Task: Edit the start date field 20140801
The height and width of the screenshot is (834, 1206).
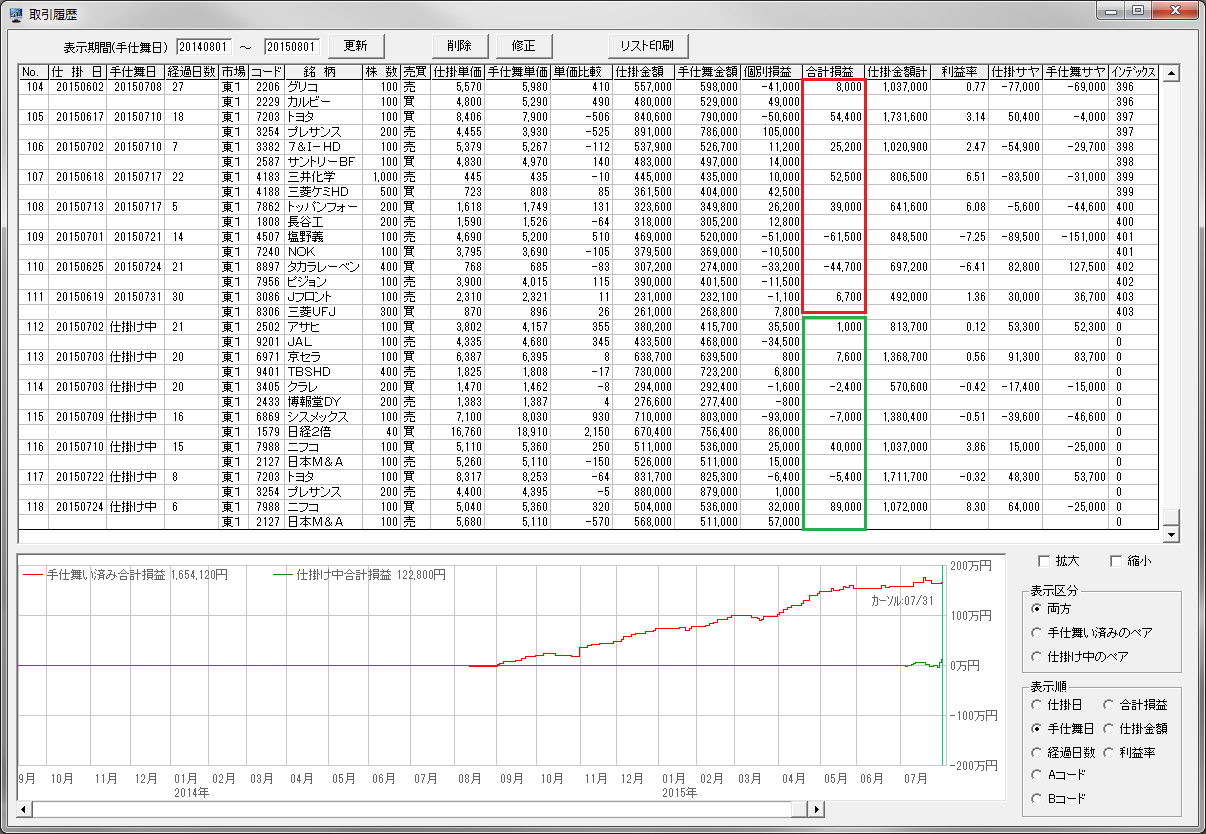Action: 204,47
